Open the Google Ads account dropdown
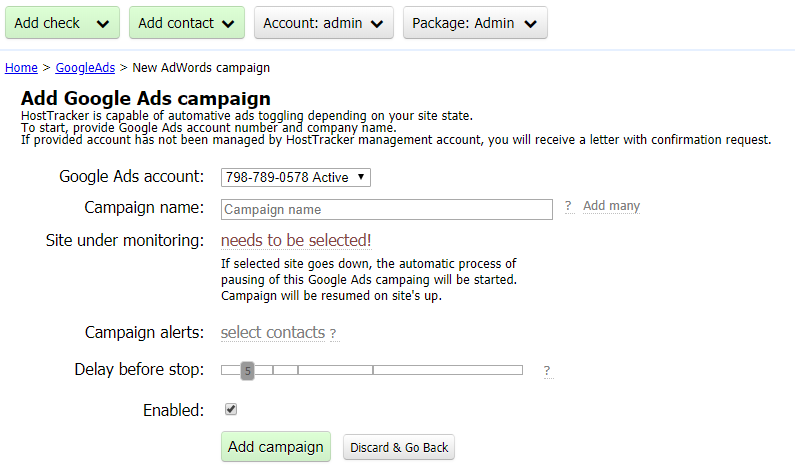 click(x=296, y=177)
